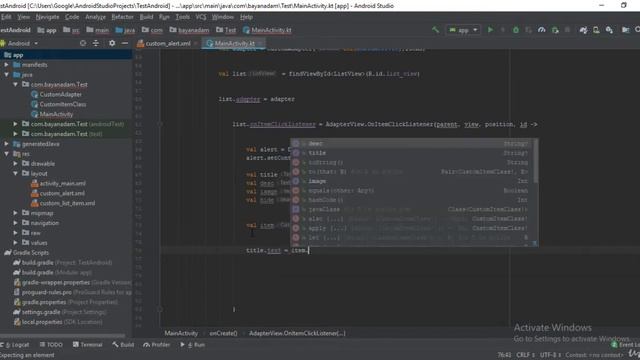The width and height of the screenshot is (640, 360).
Task: Click the Make Project hammer icon
Action: 436,30
